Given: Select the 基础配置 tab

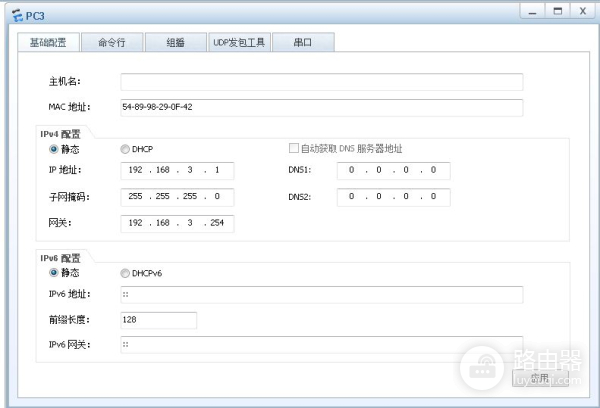Looking at the screenshot, I should [x=48, y=43].
